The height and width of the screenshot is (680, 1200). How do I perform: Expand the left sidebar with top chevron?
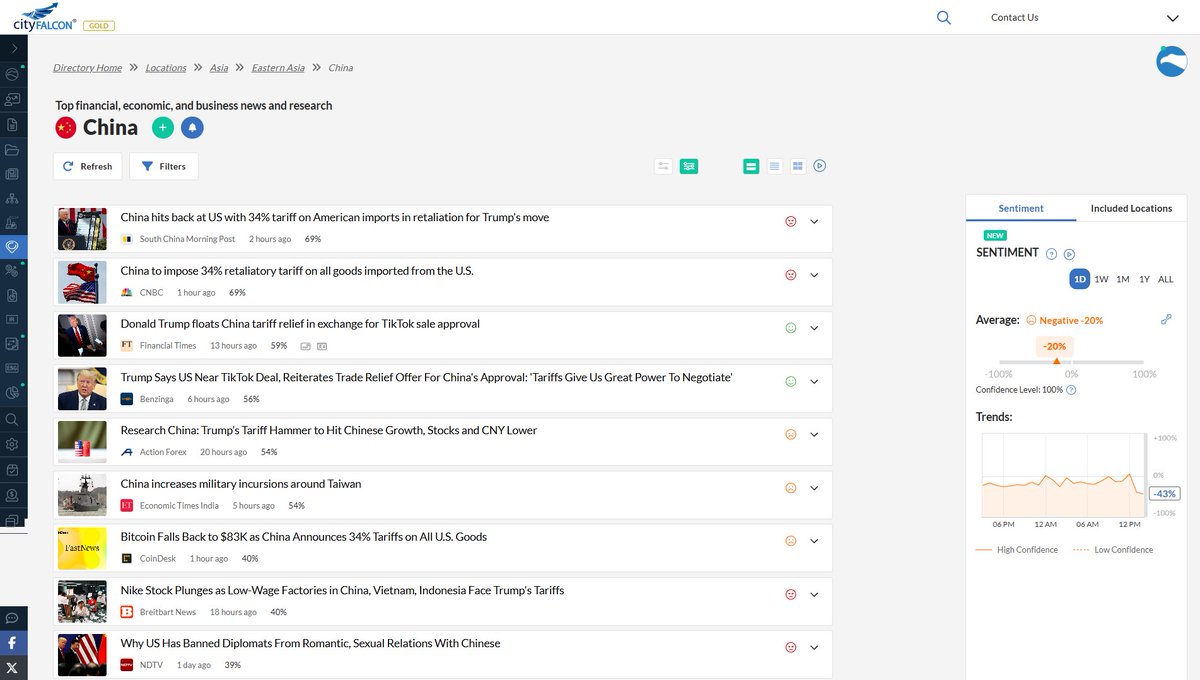pos(14,48)
